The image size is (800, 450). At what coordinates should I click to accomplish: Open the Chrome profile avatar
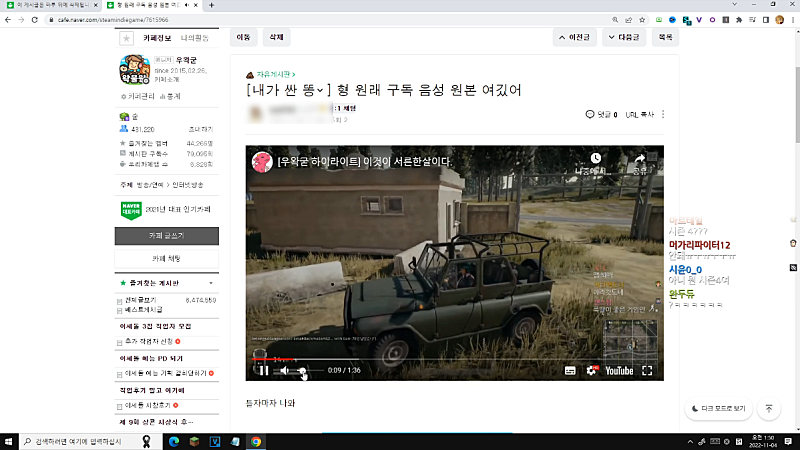[779, 20]
